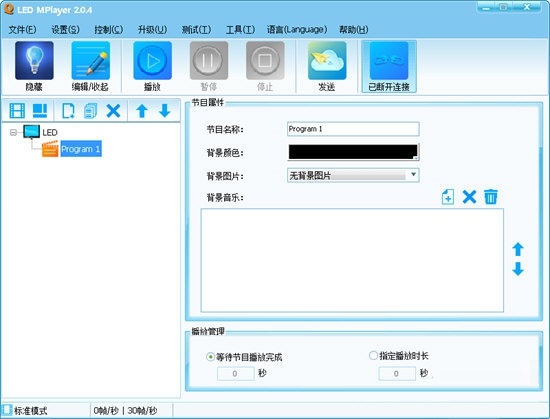Move the program up with the tree up arrow

(142, 111)
